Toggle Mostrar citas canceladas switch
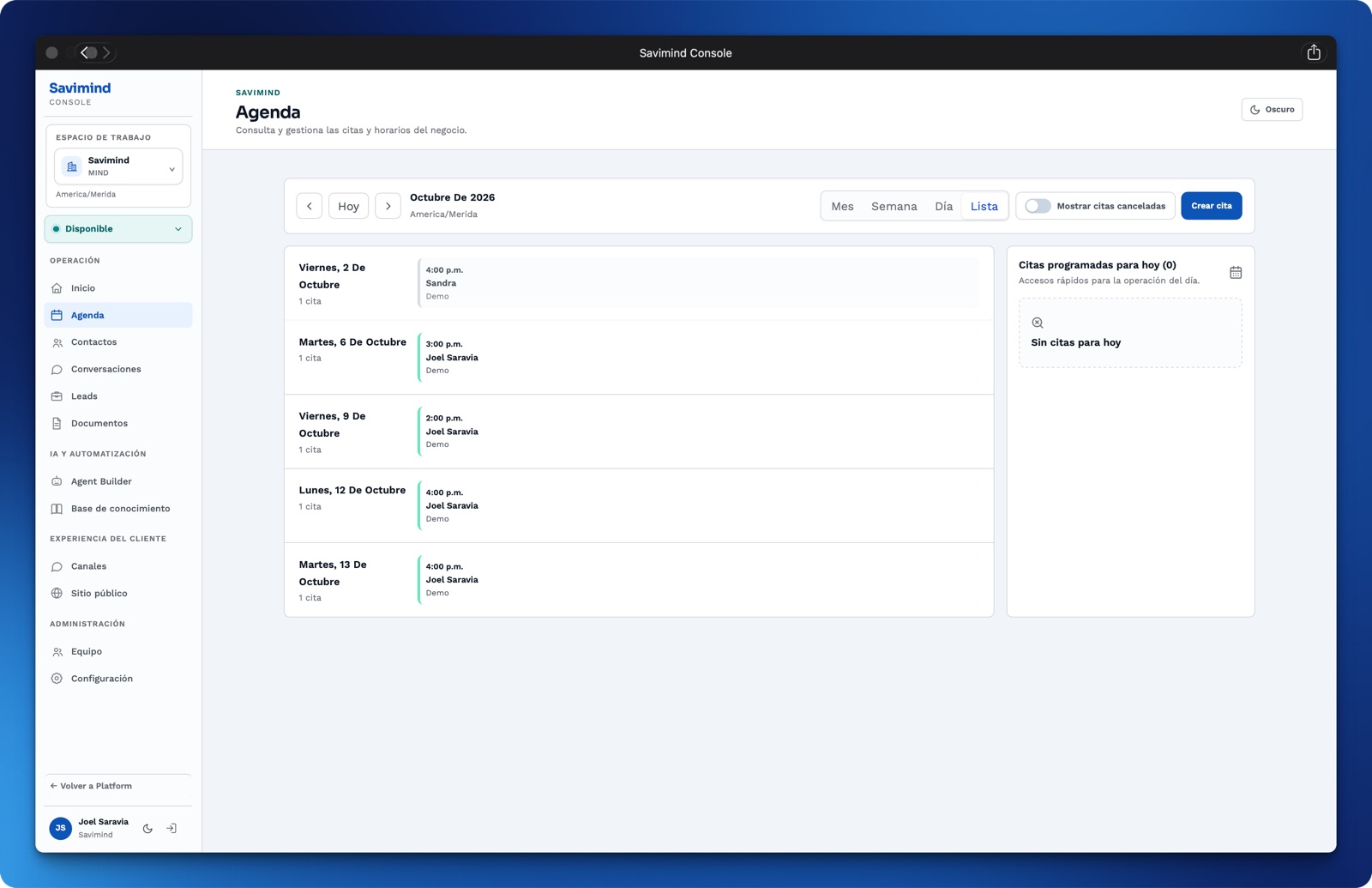 pyautogui.click(x=1038, y=206)
